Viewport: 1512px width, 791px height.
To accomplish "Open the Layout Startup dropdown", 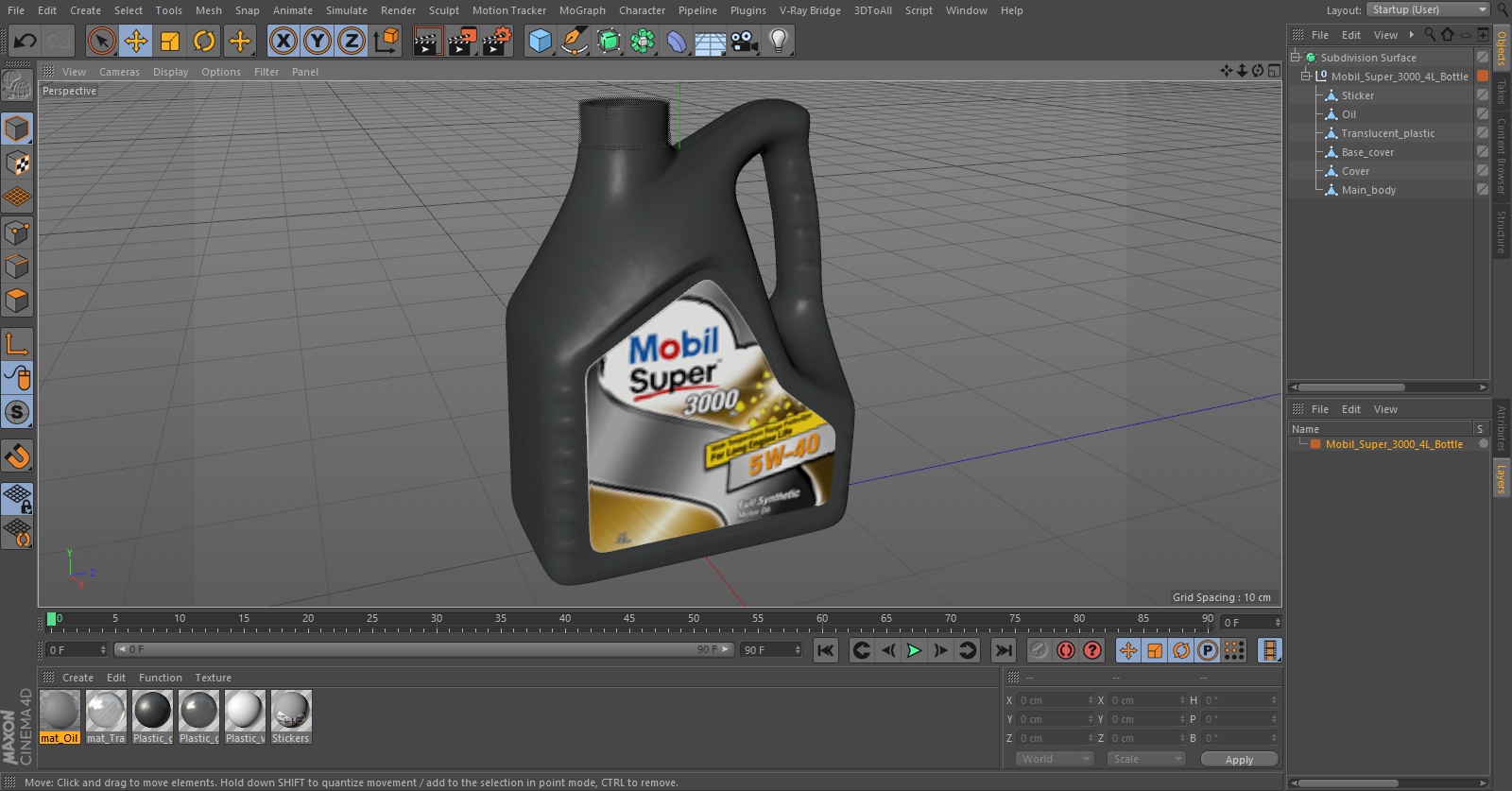I will click(x=1428, y=9).
